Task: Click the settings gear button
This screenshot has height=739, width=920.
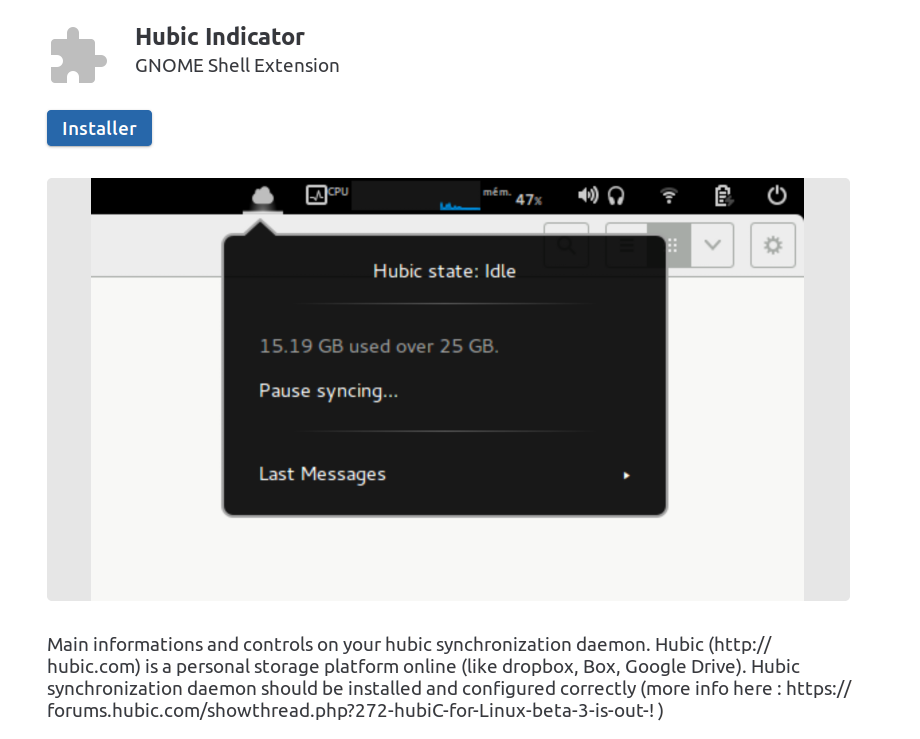Action: pos(772,245)
